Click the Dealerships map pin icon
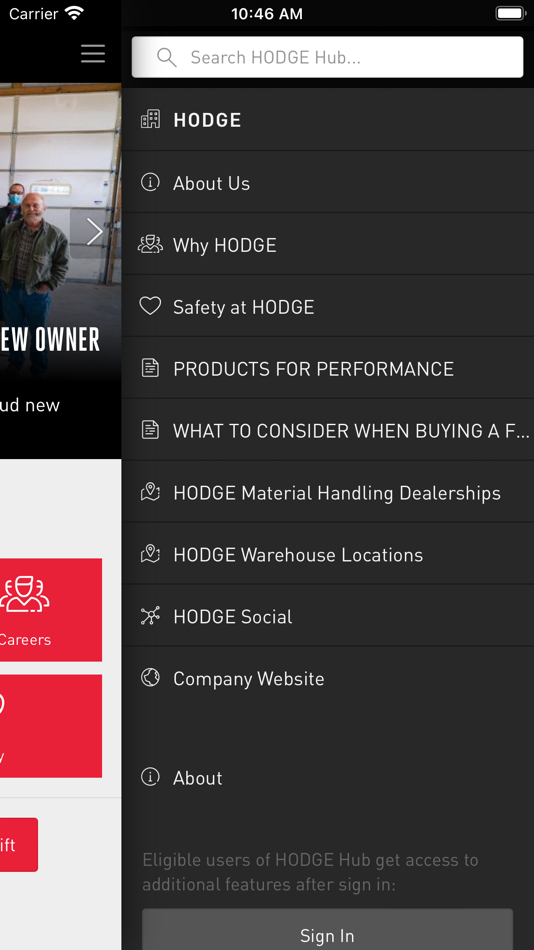 point(150,491)
